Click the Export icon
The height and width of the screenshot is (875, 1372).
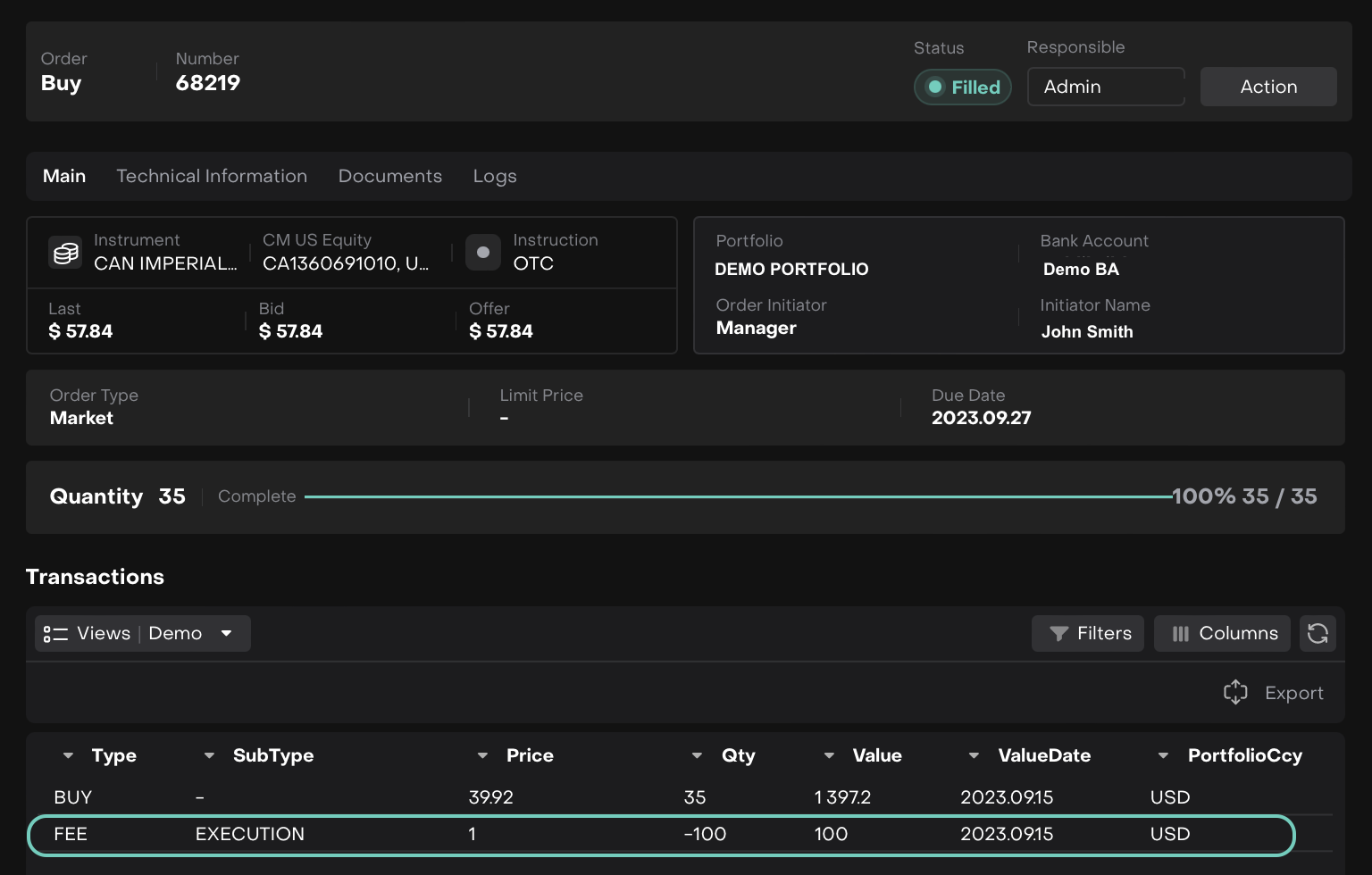1235,692
